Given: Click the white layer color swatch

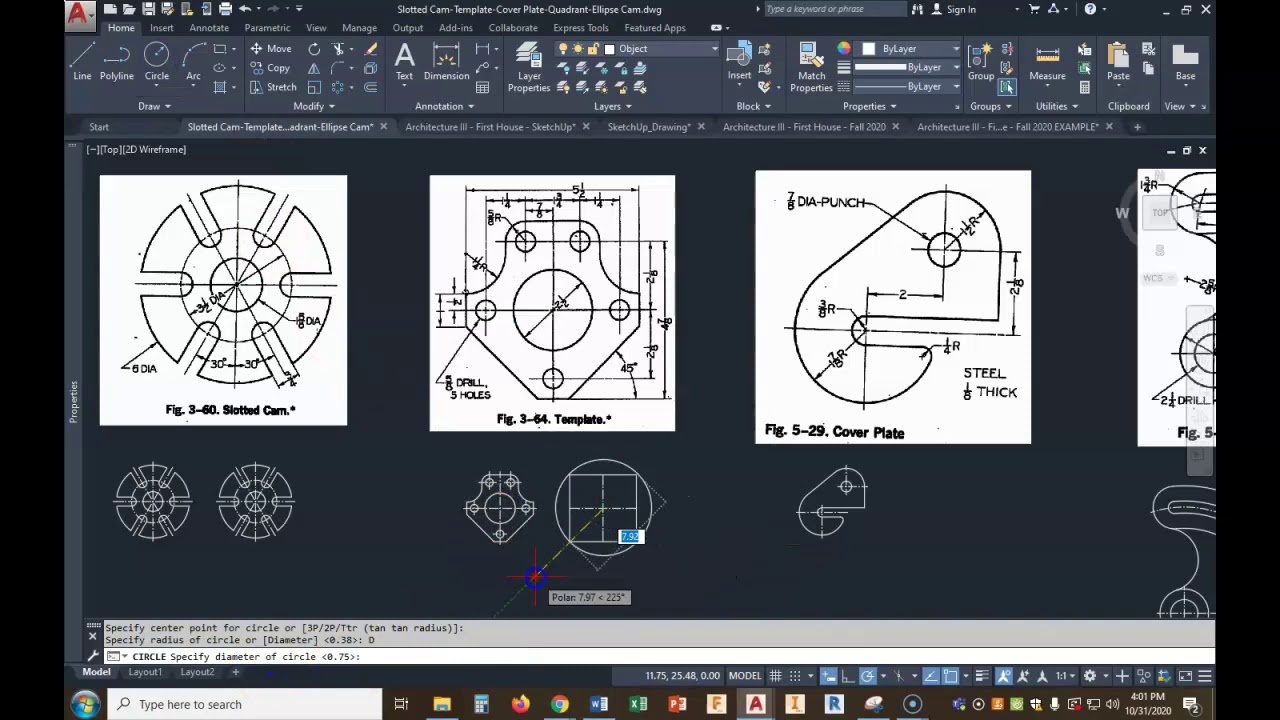Looking at the screenshot, I should (609, 49).
